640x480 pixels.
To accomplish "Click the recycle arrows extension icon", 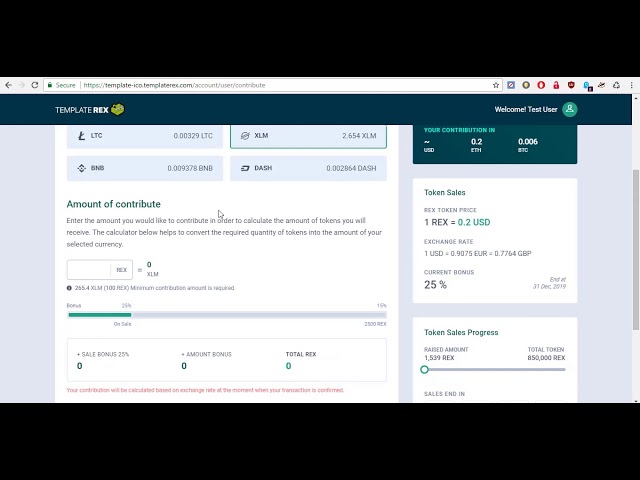I will tap(616, 85).
